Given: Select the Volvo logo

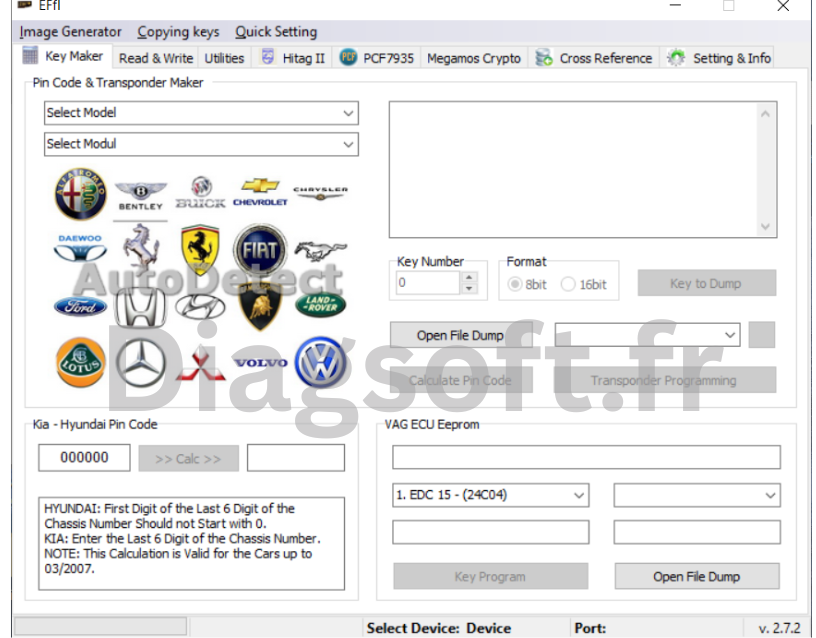Looking at the screenshot, I should [x=260, y=363].
